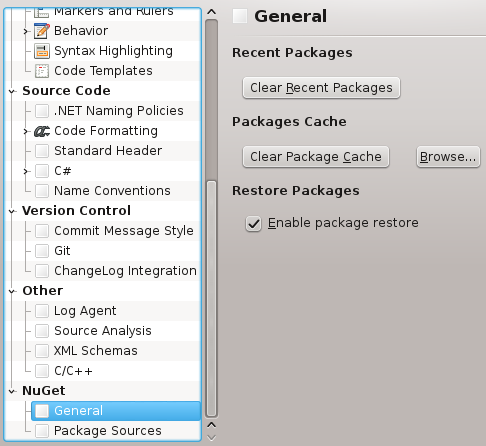Image resolution: width=486 pixels, height=446 pixels.
Task: Click the Markers and Rulers icon
Action: coord(41,13)
